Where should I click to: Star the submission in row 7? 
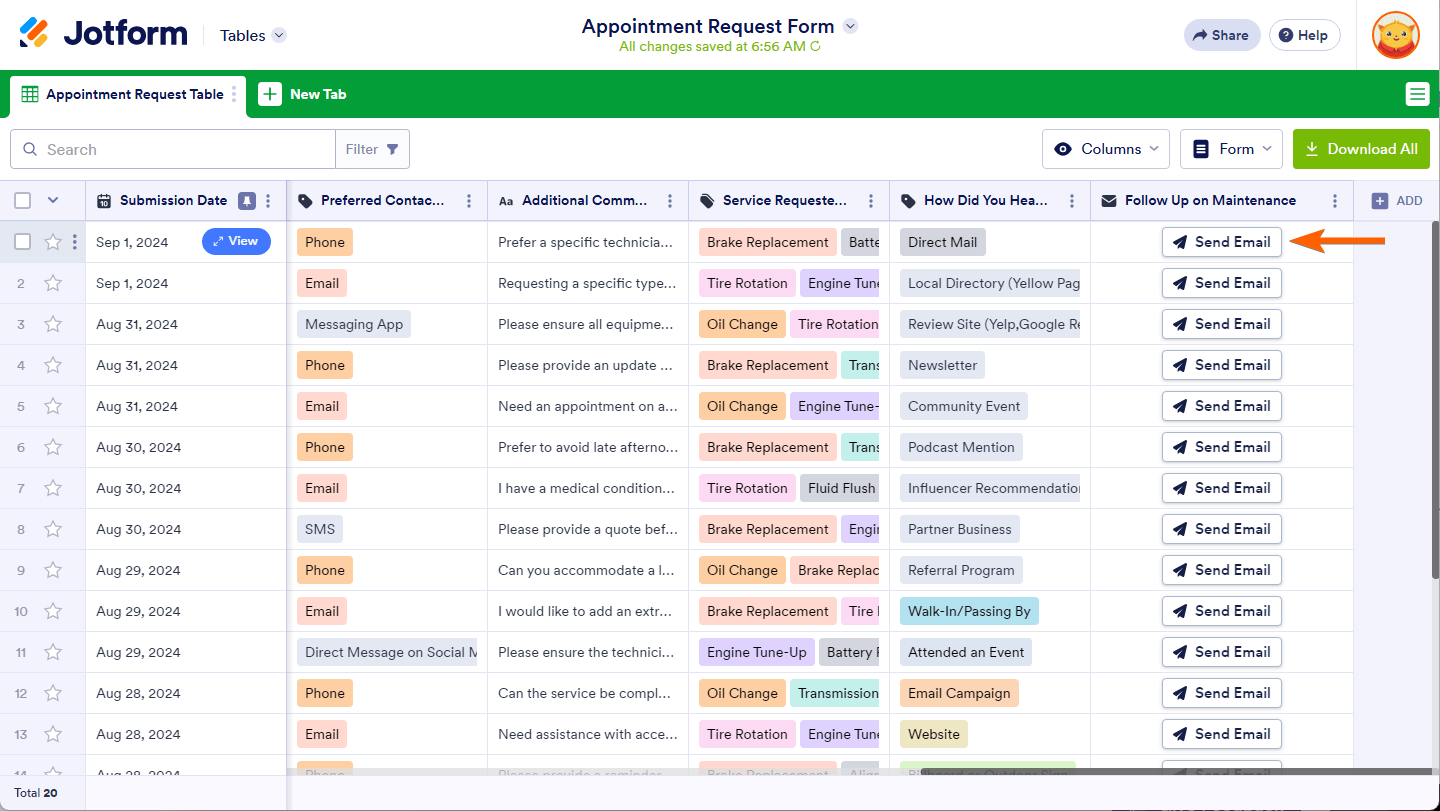(x=53, y=488)
